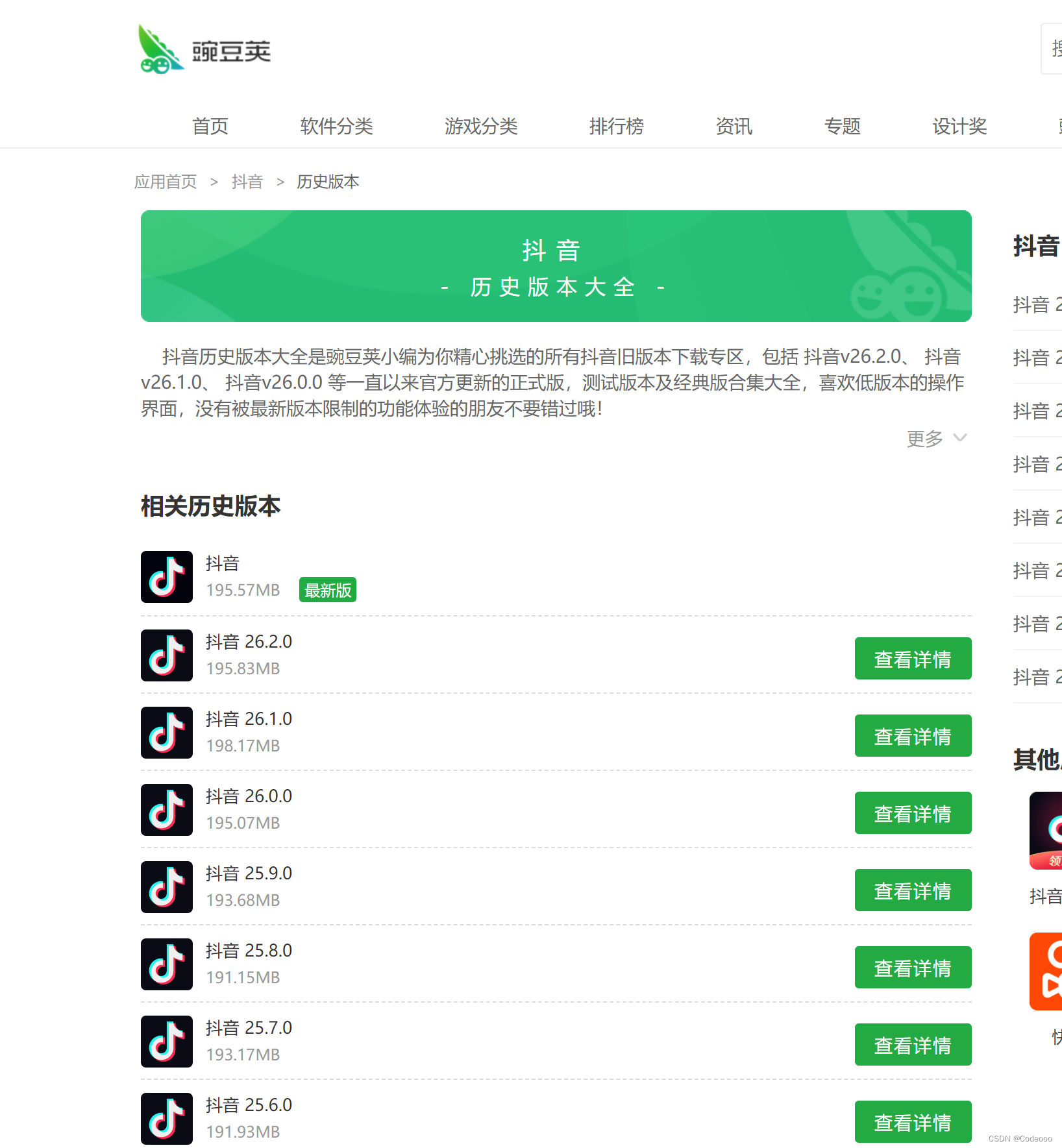
Task: Click the Douyin icon for version 26.2.0
Action: pyautogui.click(x=167, y=655)
